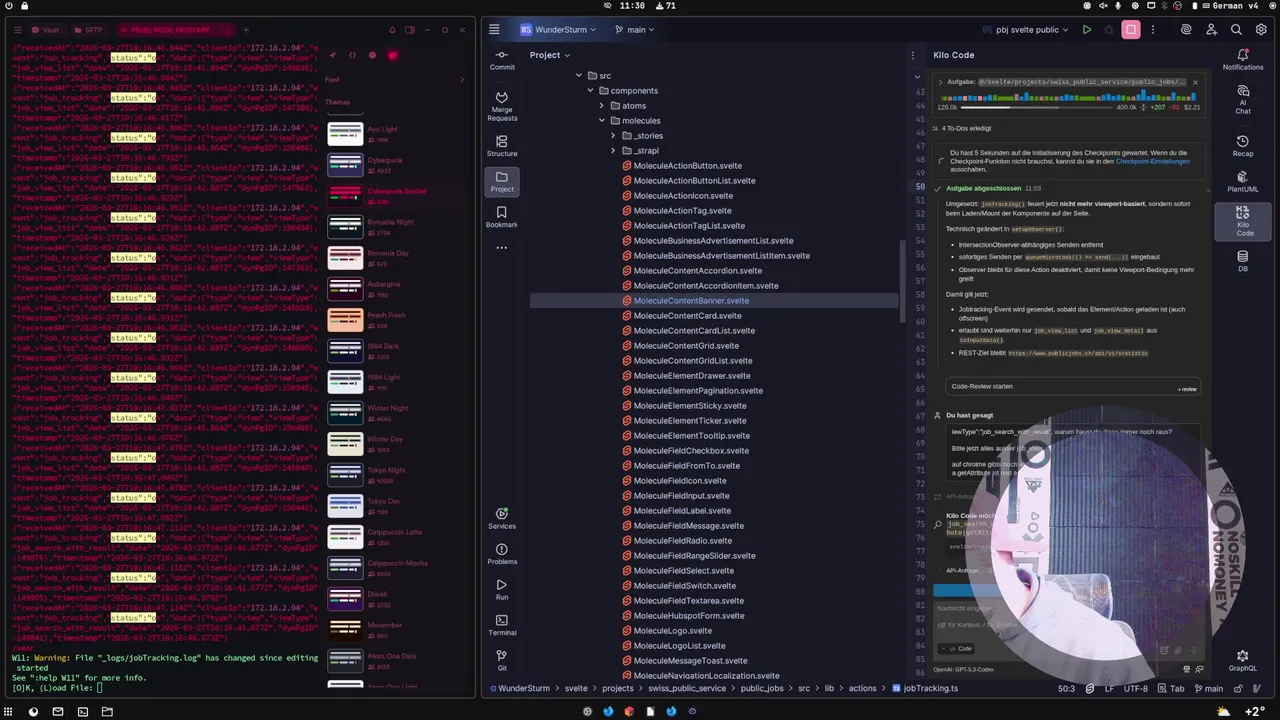Select the Ayu Light theme thumbnail
The image size is (1280, 720).
click(345, 134)
